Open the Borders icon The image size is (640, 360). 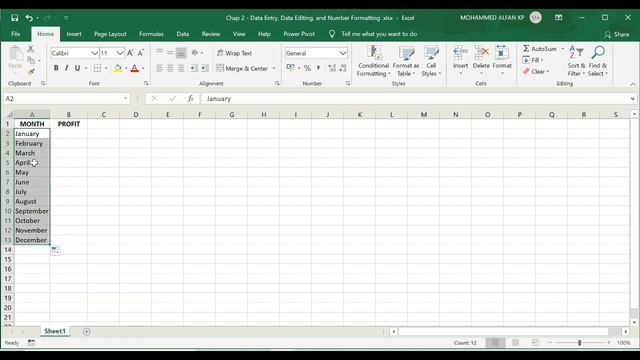[97, 68]
